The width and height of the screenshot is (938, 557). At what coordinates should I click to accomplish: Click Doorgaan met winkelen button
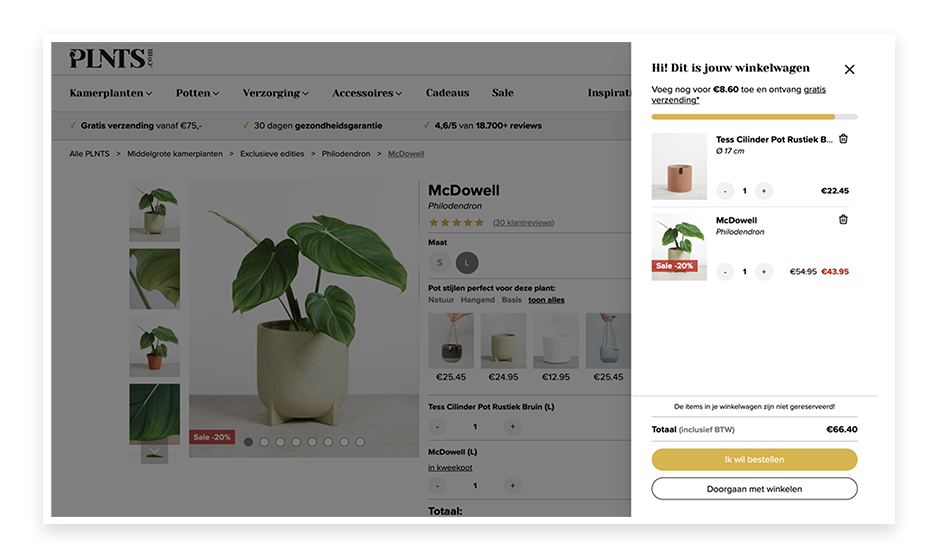click(x=754, y=489)
